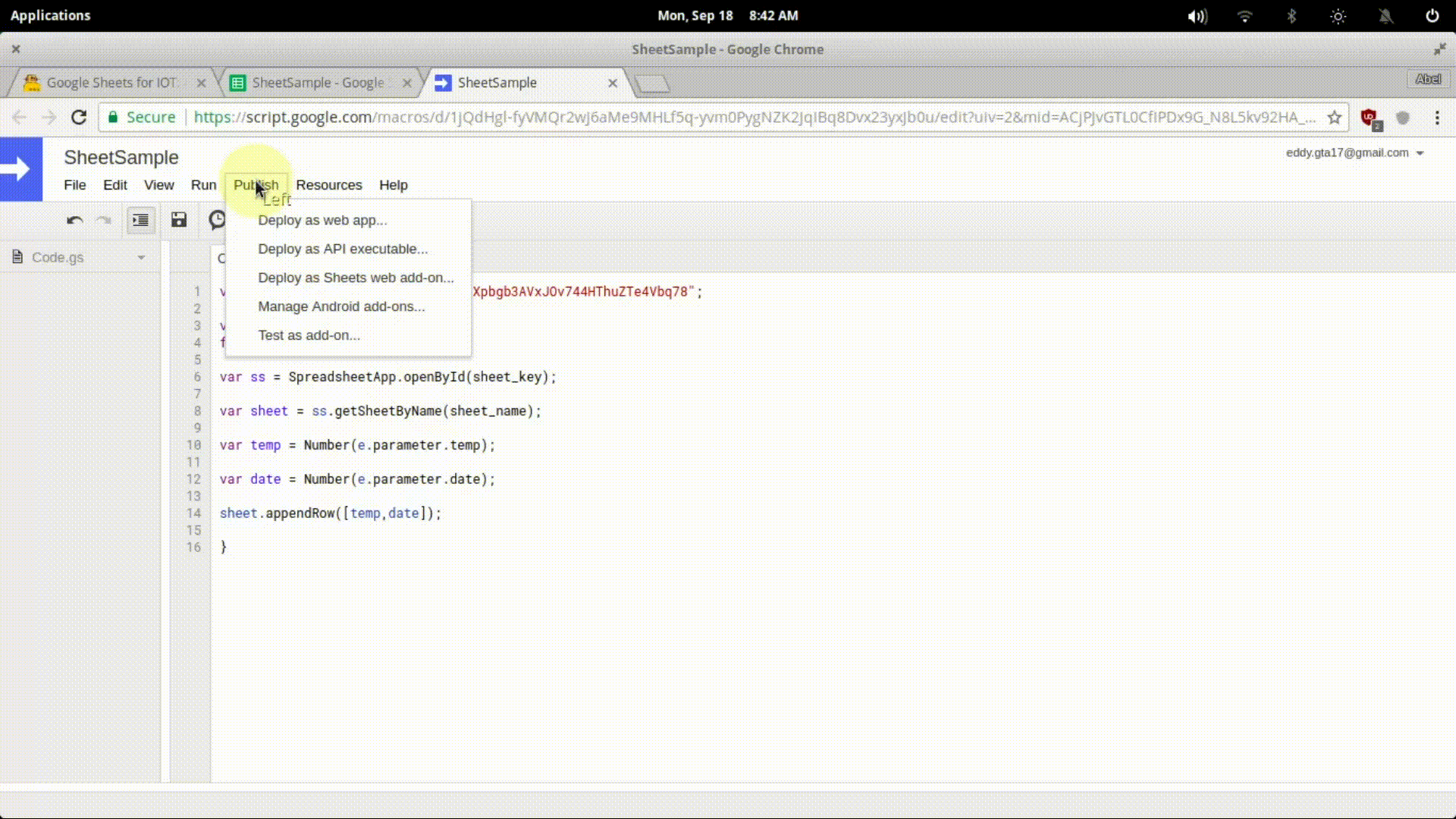This screenshot has width=1456, height=819.
Task: Open the Edit menu
Action: coord(115,185)
